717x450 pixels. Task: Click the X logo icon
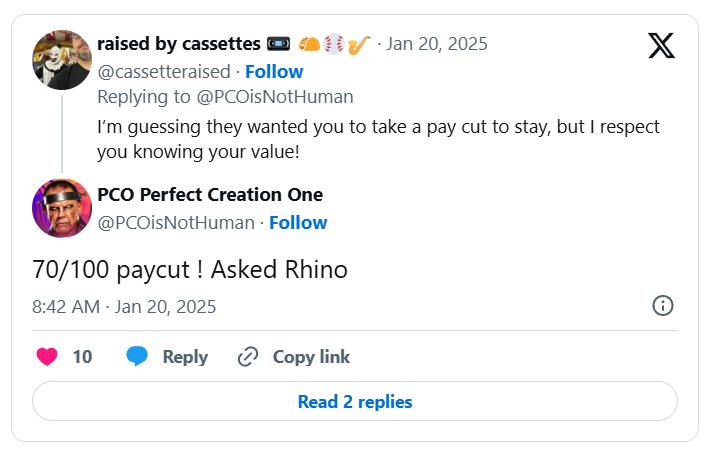pos(661,46)
